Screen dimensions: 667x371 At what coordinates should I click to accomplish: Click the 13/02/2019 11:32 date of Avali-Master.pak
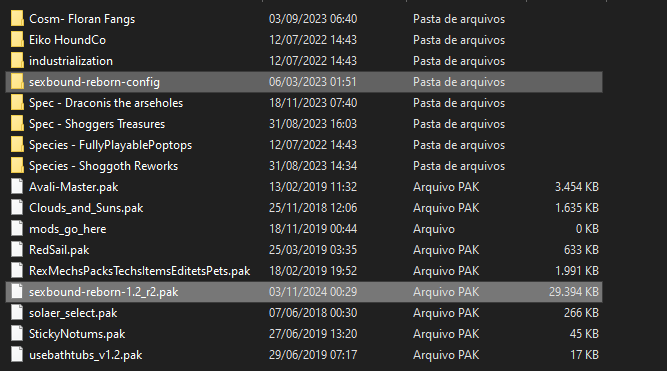click(313, 187)
